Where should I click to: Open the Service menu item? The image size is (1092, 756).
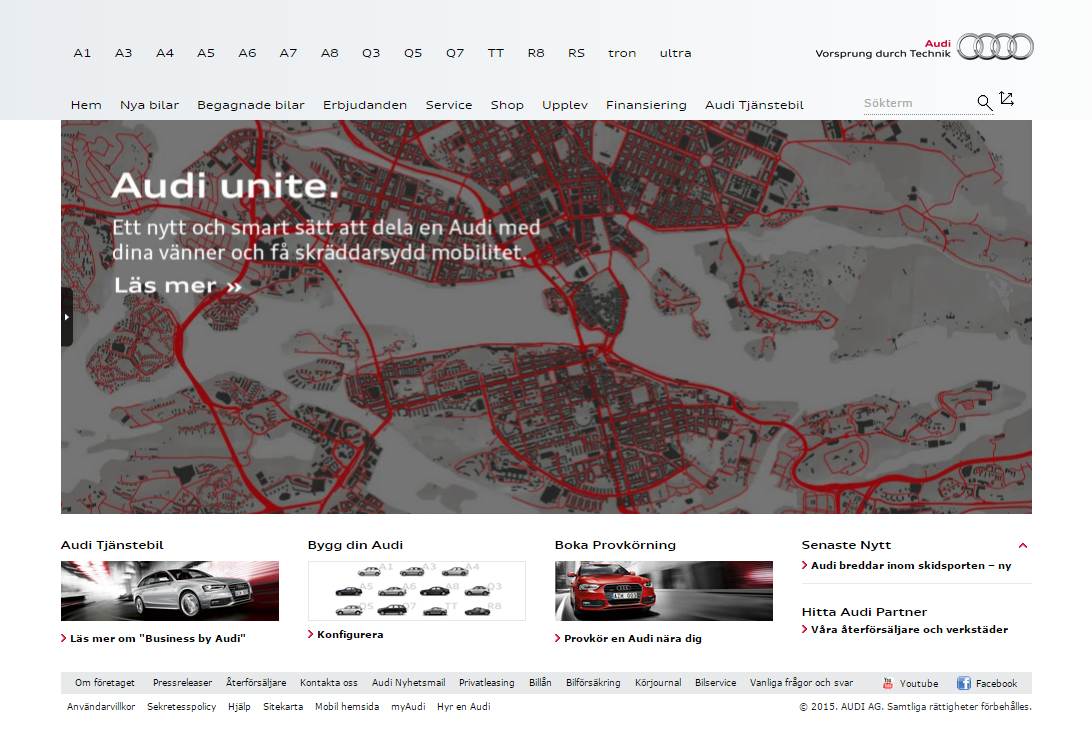(449, 105)
